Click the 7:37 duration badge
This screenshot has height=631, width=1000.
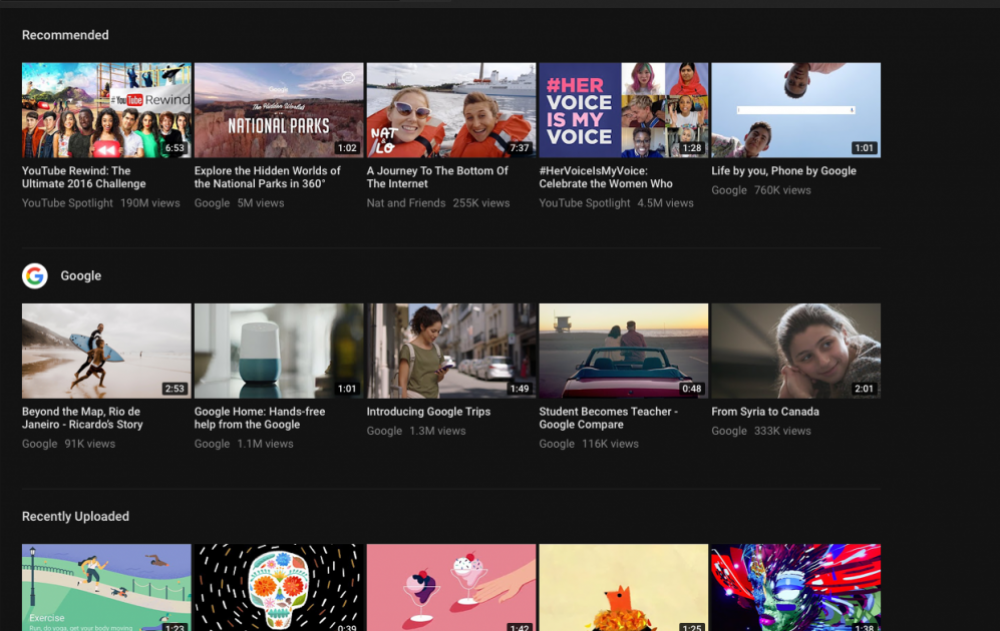click(x=519, y=148)
